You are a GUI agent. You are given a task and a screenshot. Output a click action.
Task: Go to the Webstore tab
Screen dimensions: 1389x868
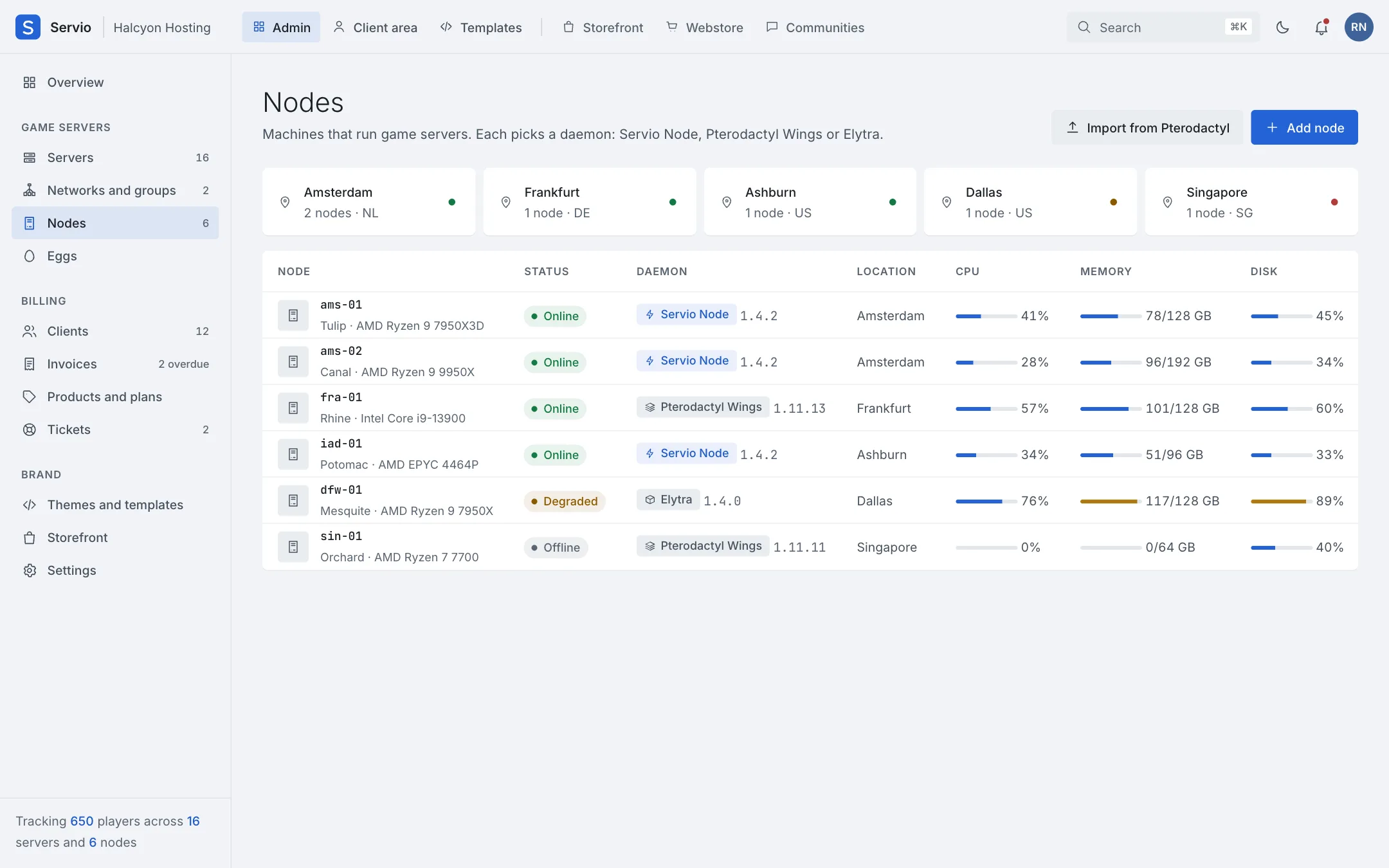705,27
